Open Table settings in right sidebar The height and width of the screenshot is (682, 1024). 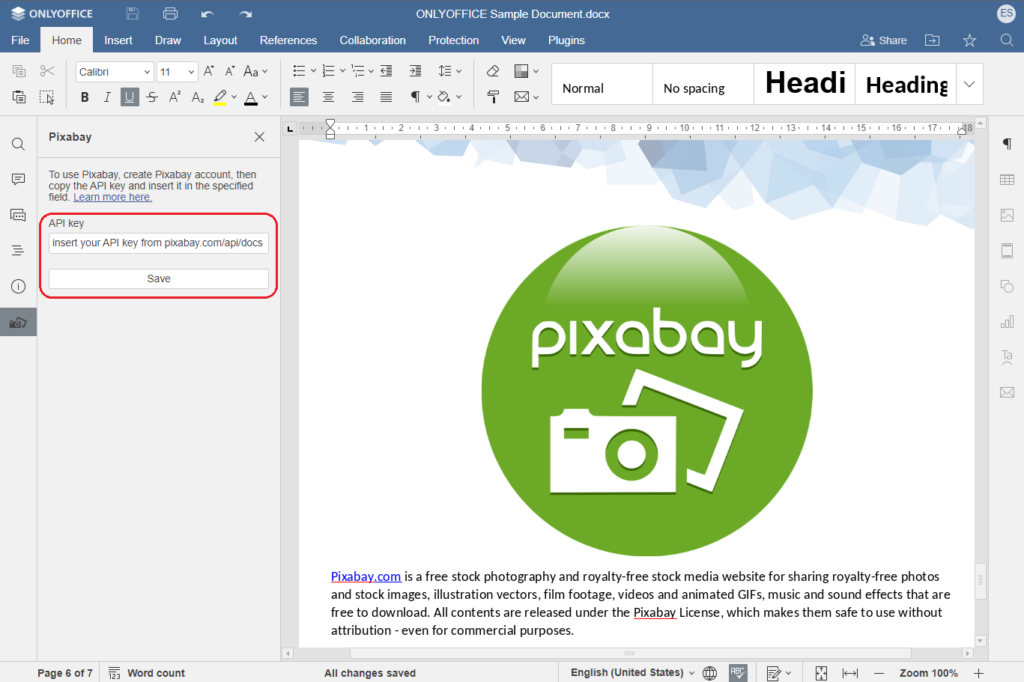[x=1007, y=179]
